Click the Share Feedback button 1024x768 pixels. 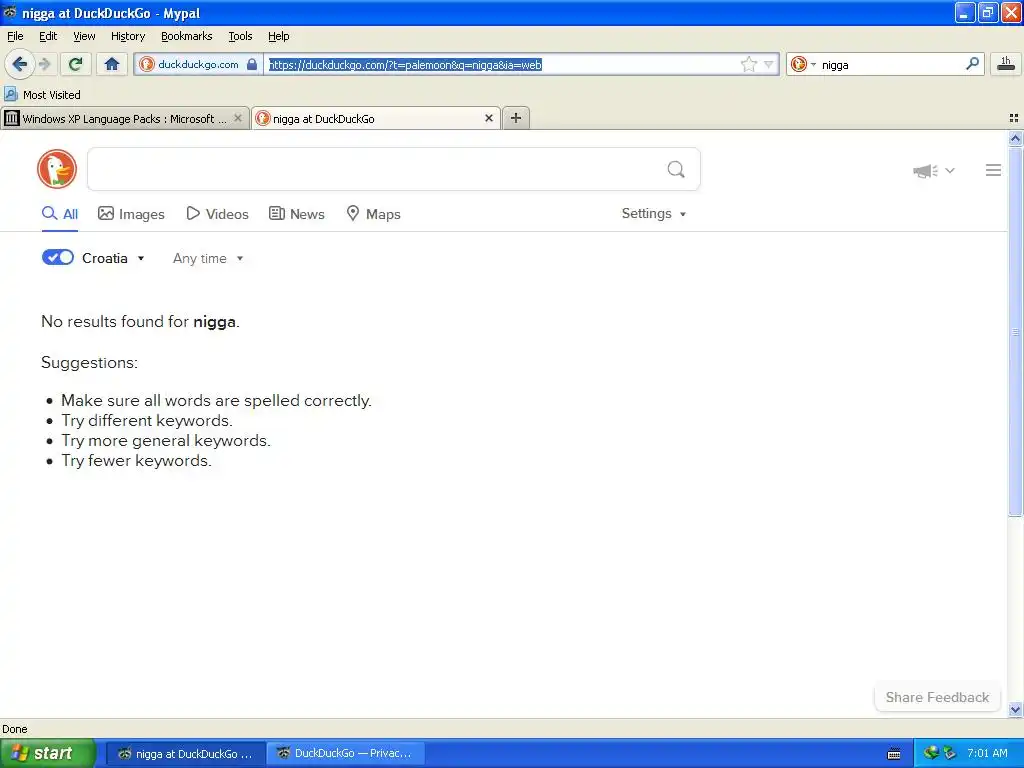[937, 697]
